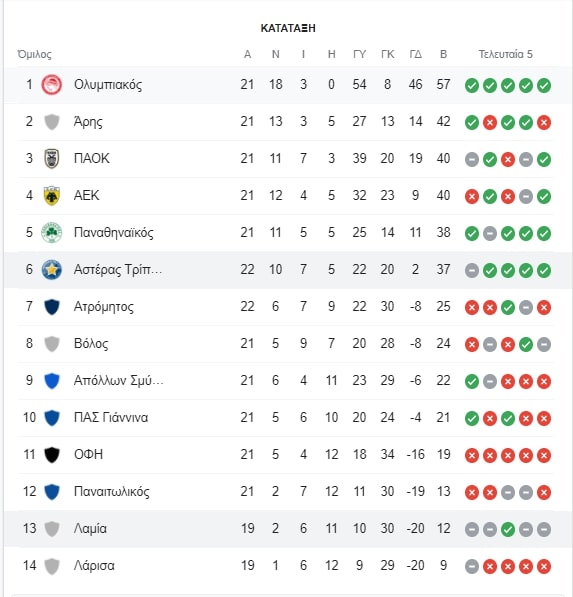The height and width of the screenshot is (597, 573).
Task: Click the ΓΔ goal difference header
Action: click(415, 54)
